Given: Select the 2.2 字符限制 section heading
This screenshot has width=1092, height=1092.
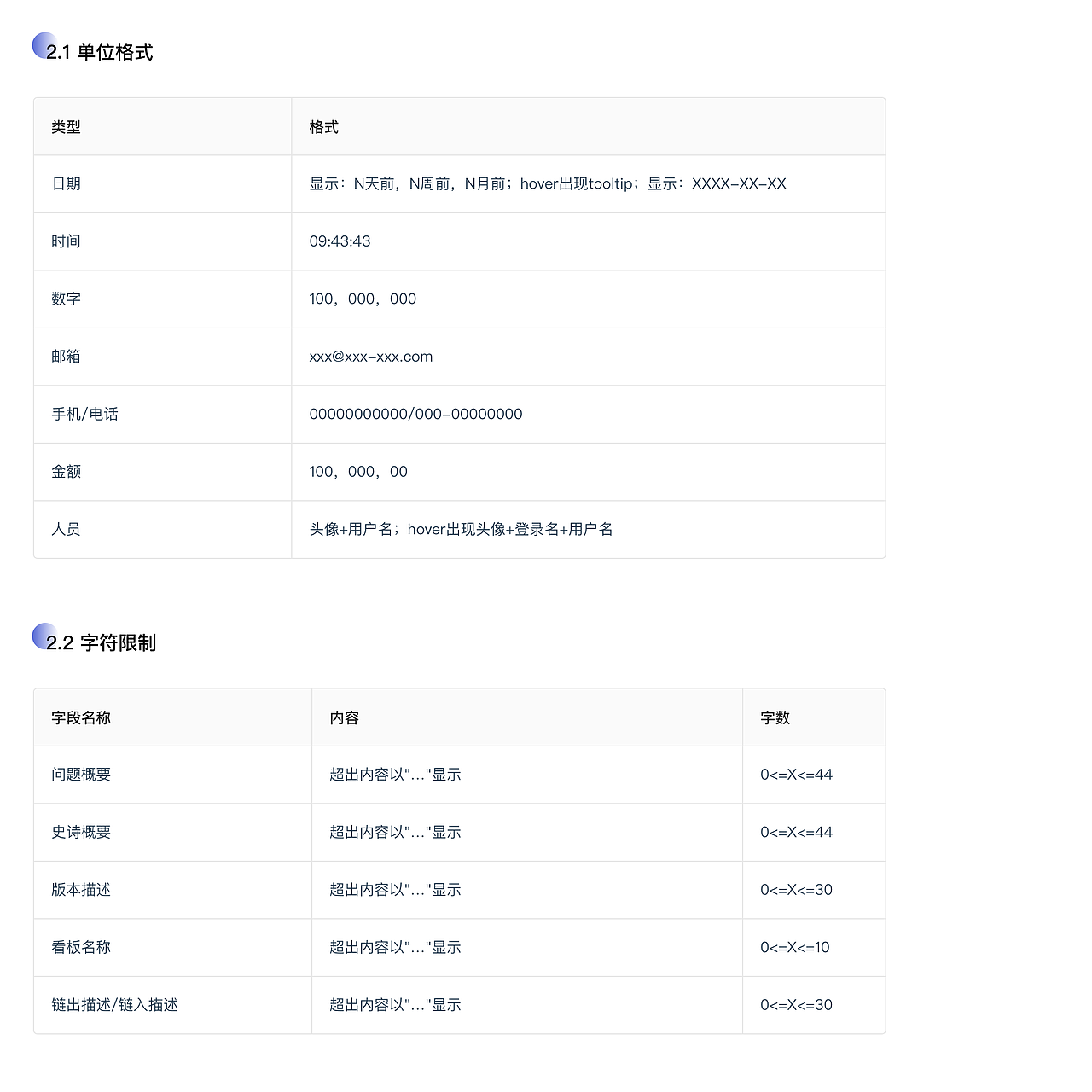Looking at the screenshot, I should [104, 643].
